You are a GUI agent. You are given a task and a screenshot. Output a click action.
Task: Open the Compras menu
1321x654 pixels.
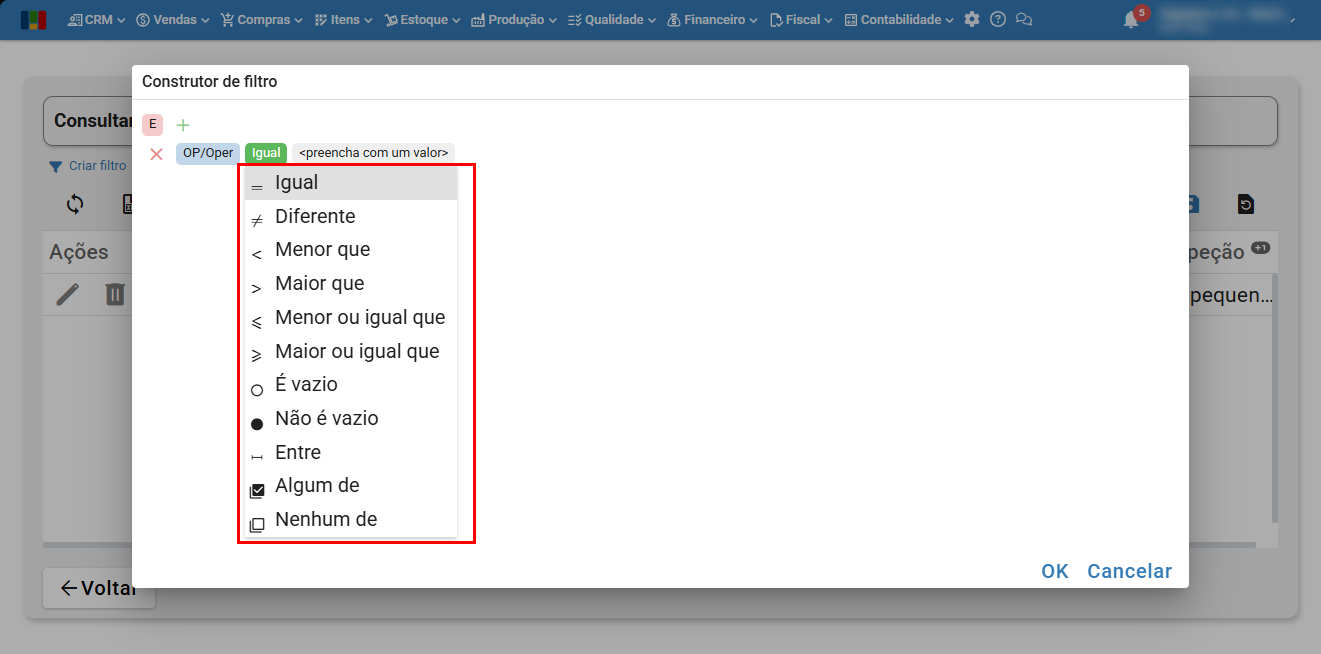click(262, 20)
